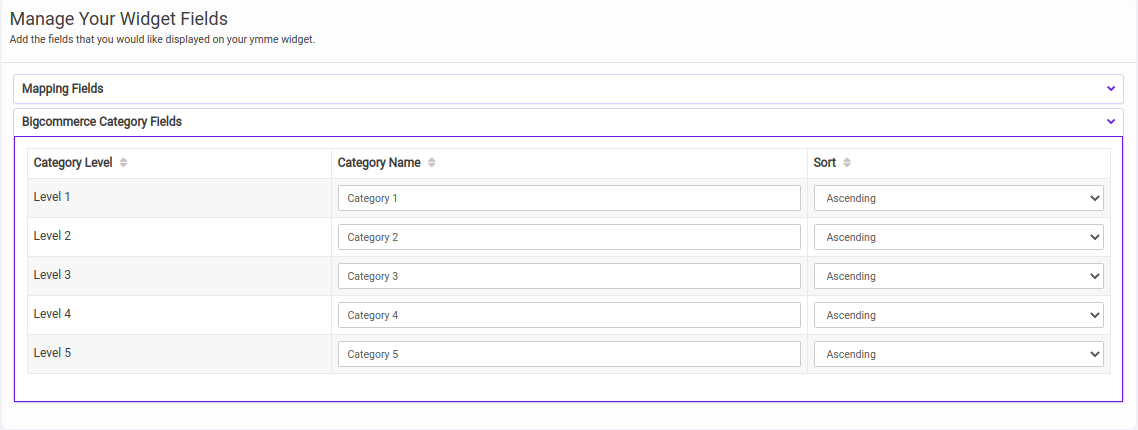Open Level 3 Sort dropdown
Image resolution: width=1138 pixels, height=430 pixels.
pyautogui.click(x=958, y=276)
